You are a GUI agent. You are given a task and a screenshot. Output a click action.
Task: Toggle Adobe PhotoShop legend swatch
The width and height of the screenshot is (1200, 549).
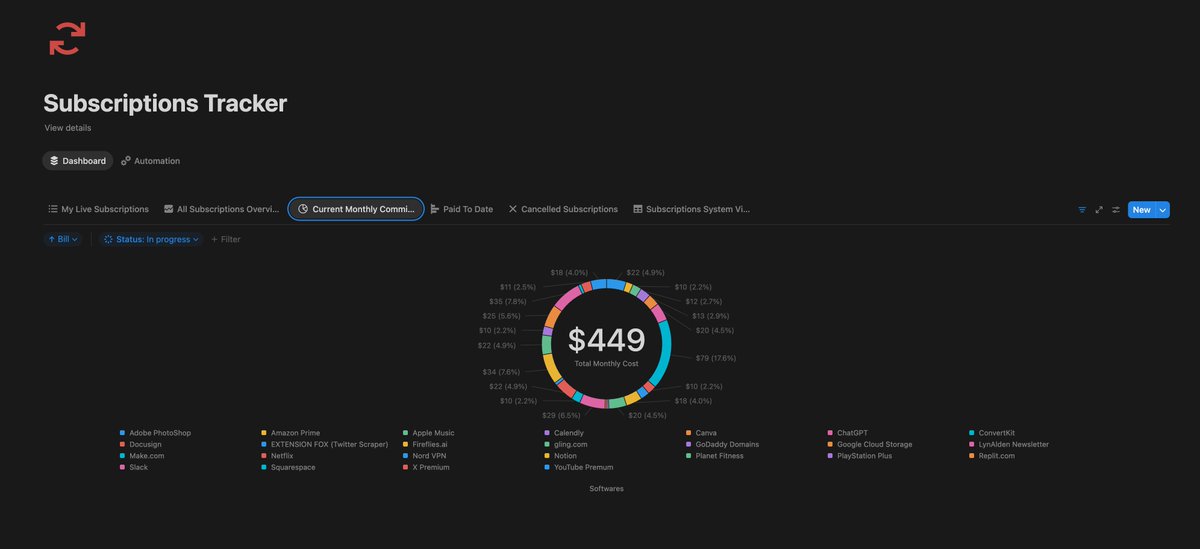(122, 433)
